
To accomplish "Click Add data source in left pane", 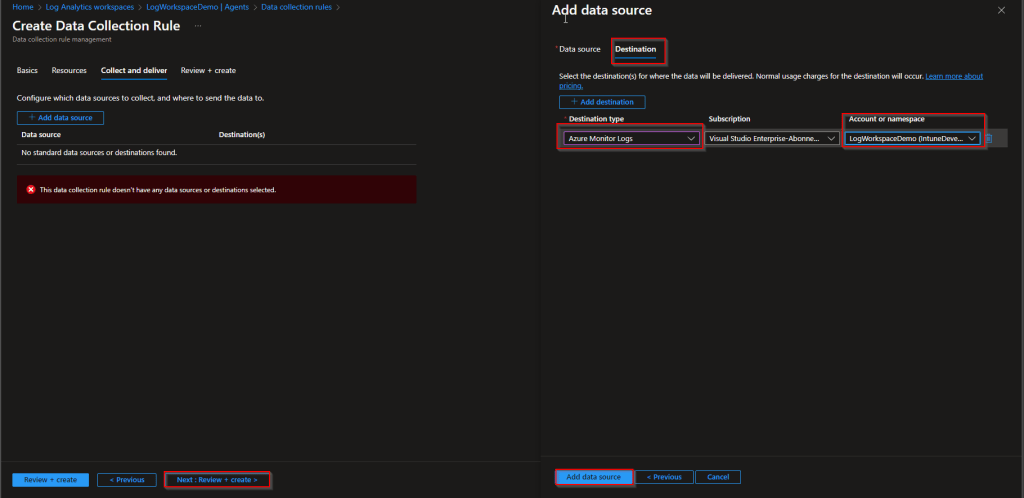I will click(x=60, y=118).
